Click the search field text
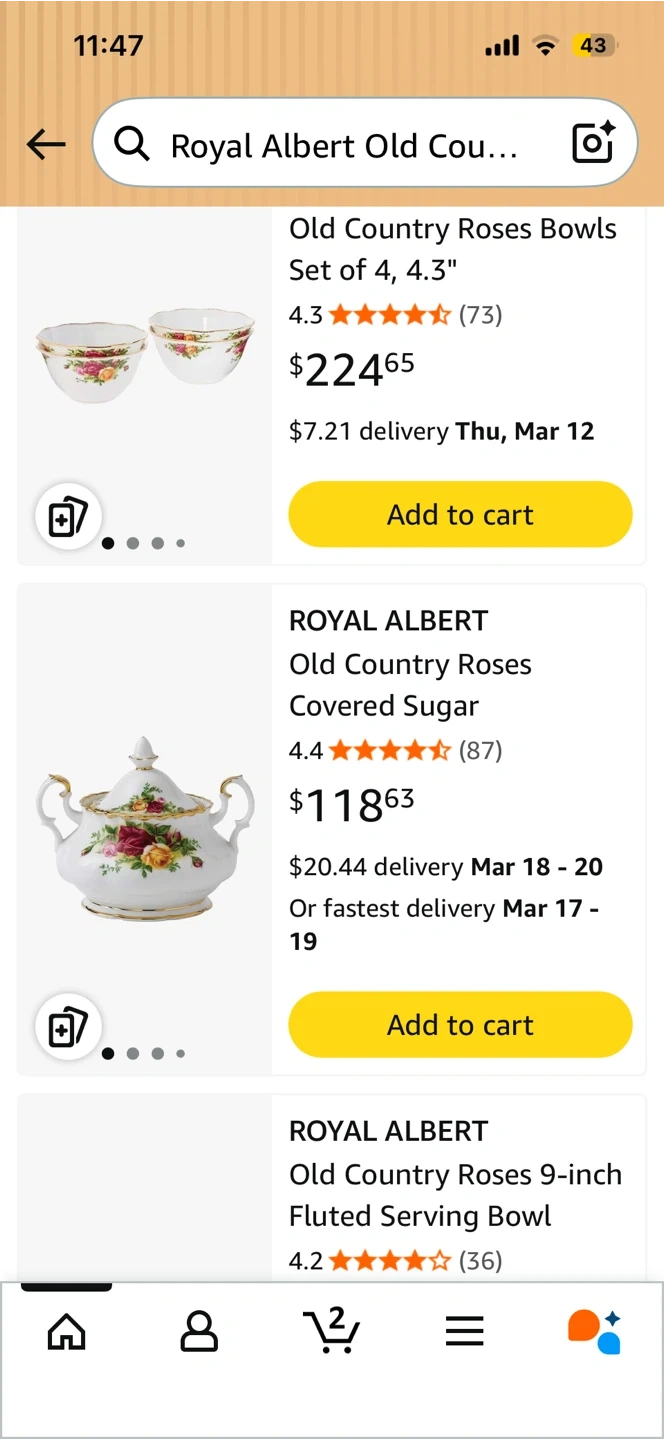This screenshot has height=1440, width=664. (345, 146)
